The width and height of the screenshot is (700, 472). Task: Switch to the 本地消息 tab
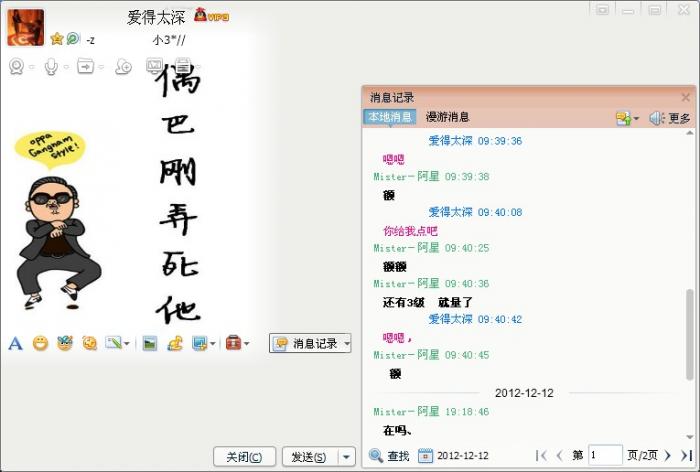coord(390,117)
